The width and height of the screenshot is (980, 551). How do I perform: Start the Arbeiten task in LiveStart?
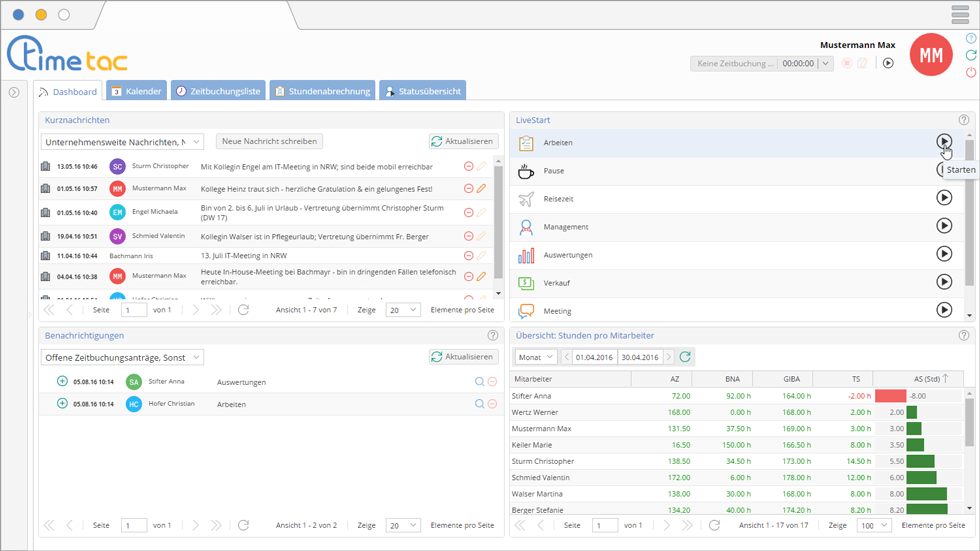pos(943,142)
